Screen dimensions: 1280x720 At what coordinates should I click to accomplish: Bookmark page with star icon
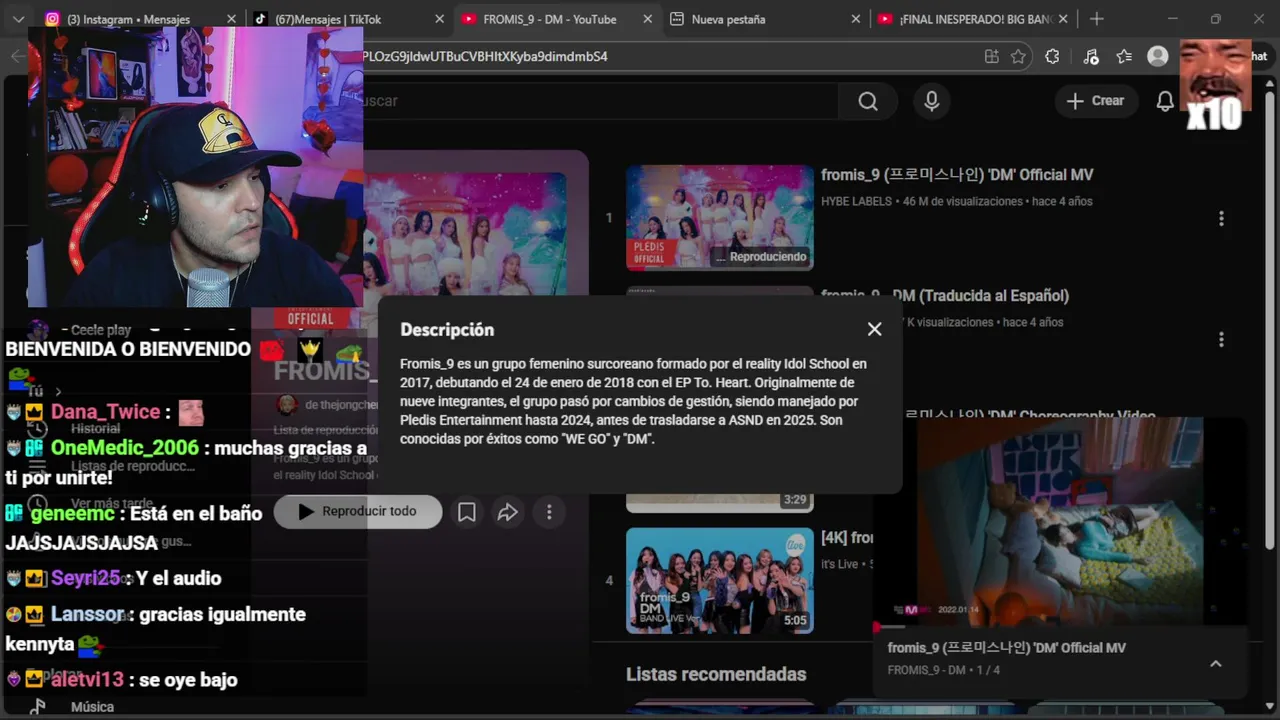pyautogui.click(x=1018, y=57)
